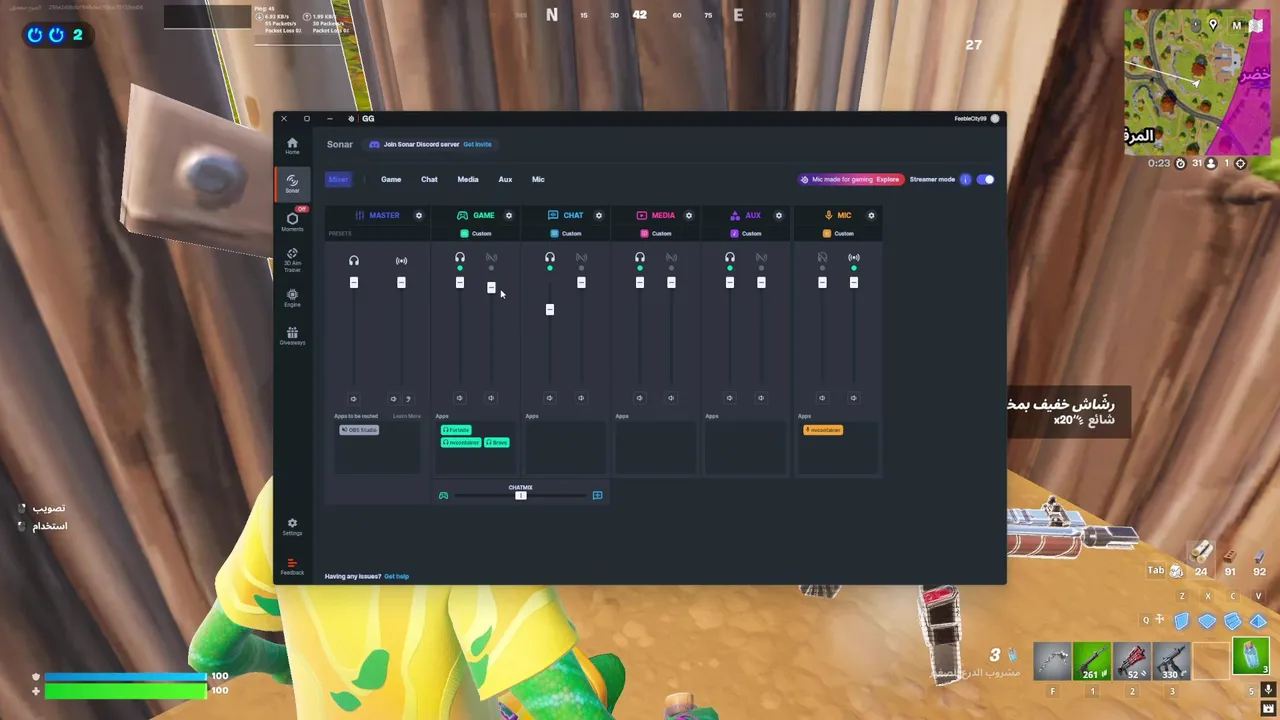Switch to the Aux tab
The height and width of the screenshot is (720, 1280).
pos(505,180)
